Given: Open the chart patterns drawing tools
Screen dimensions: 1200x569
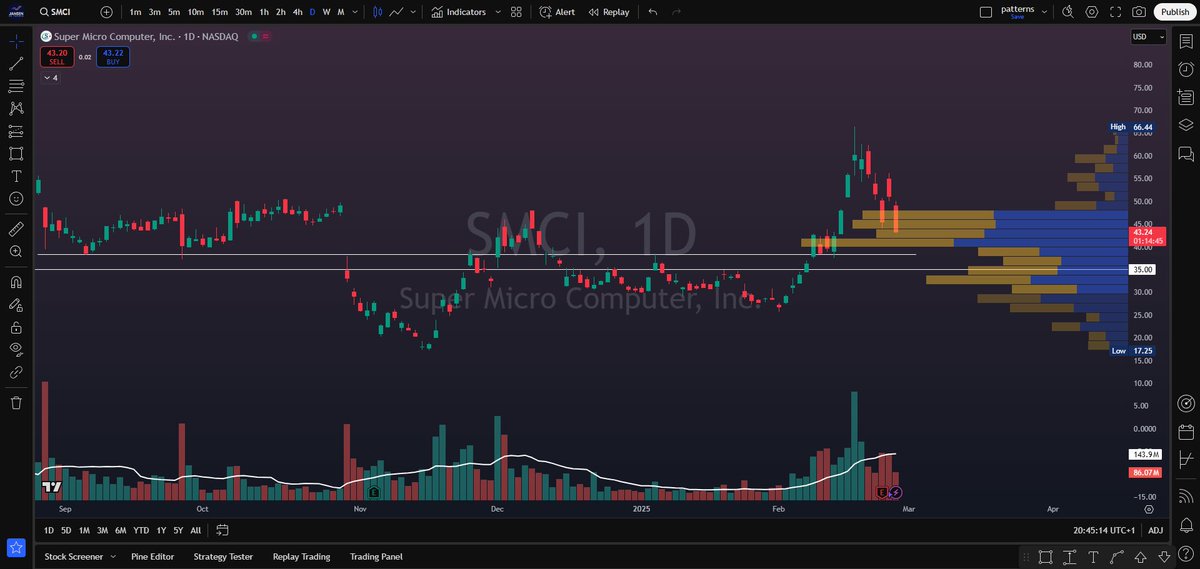Looking at the screenshot, I should (x=16, y=108).
